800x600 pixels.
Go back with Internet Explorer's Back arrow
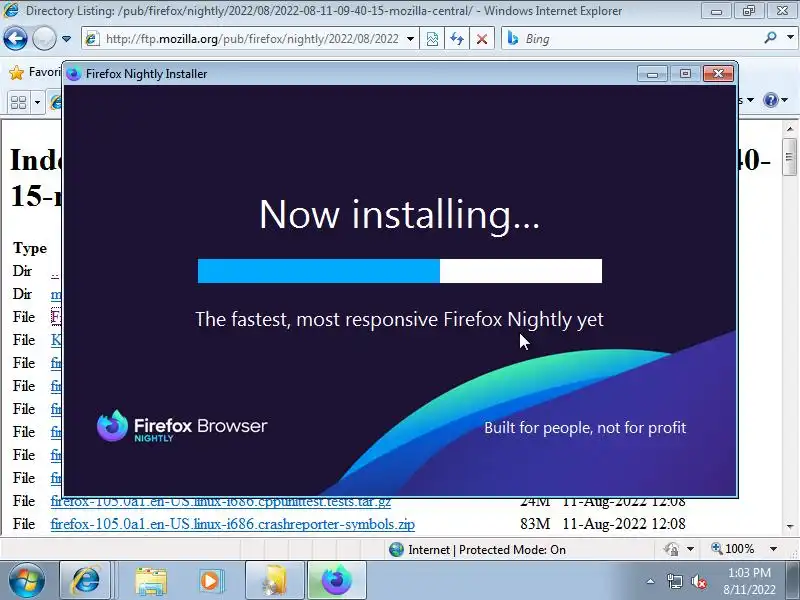coord(15,38)
